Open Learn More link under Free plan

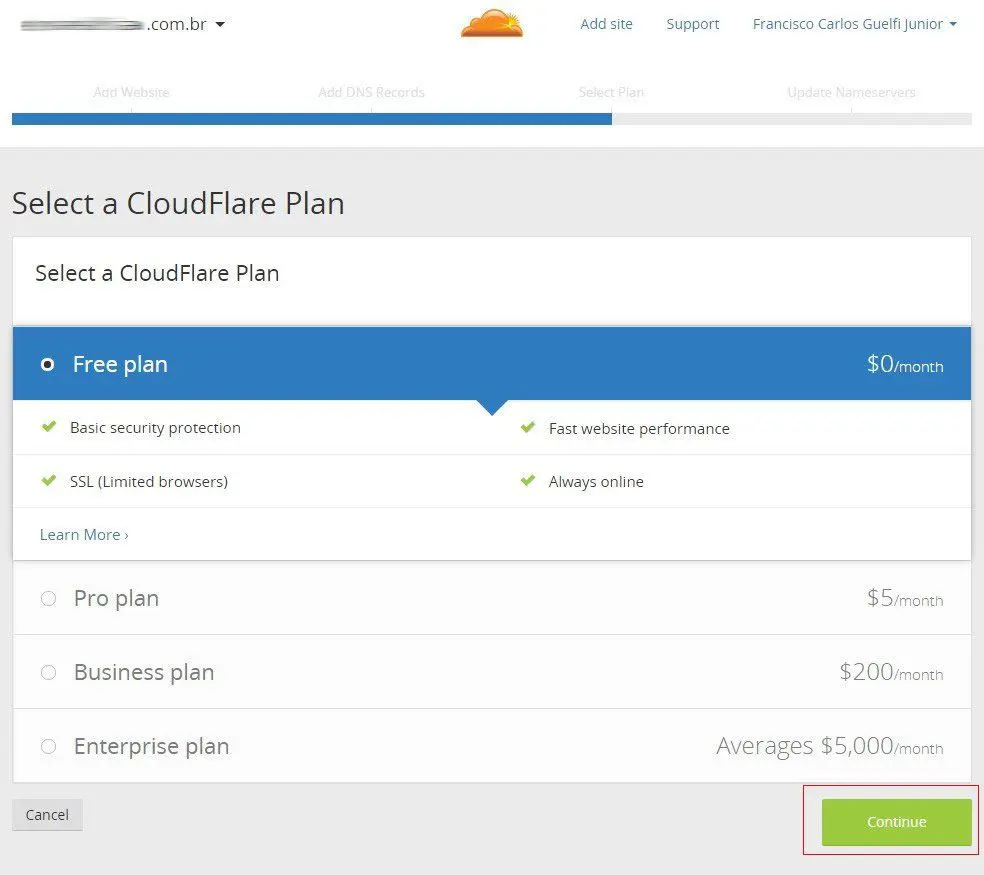(84, 535)
